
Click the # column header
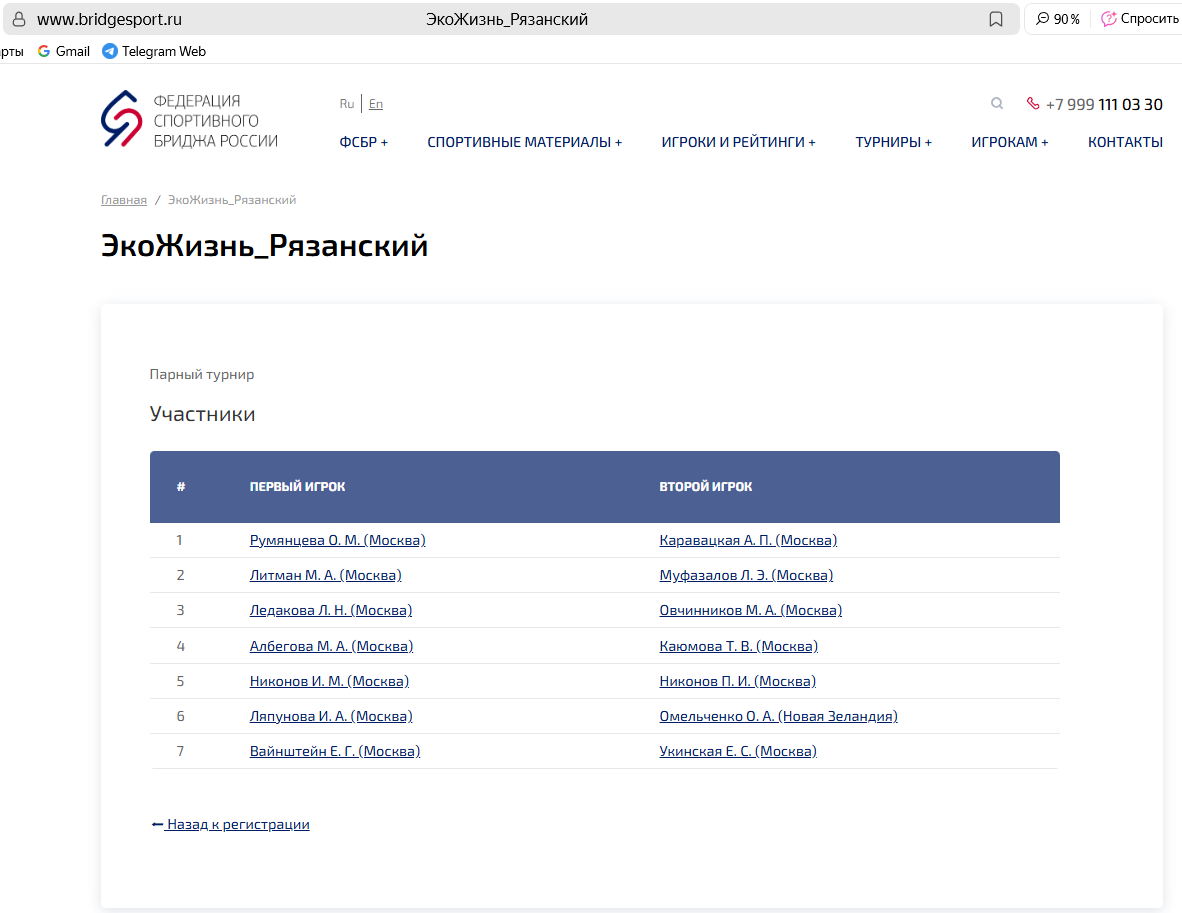(181, 487)
